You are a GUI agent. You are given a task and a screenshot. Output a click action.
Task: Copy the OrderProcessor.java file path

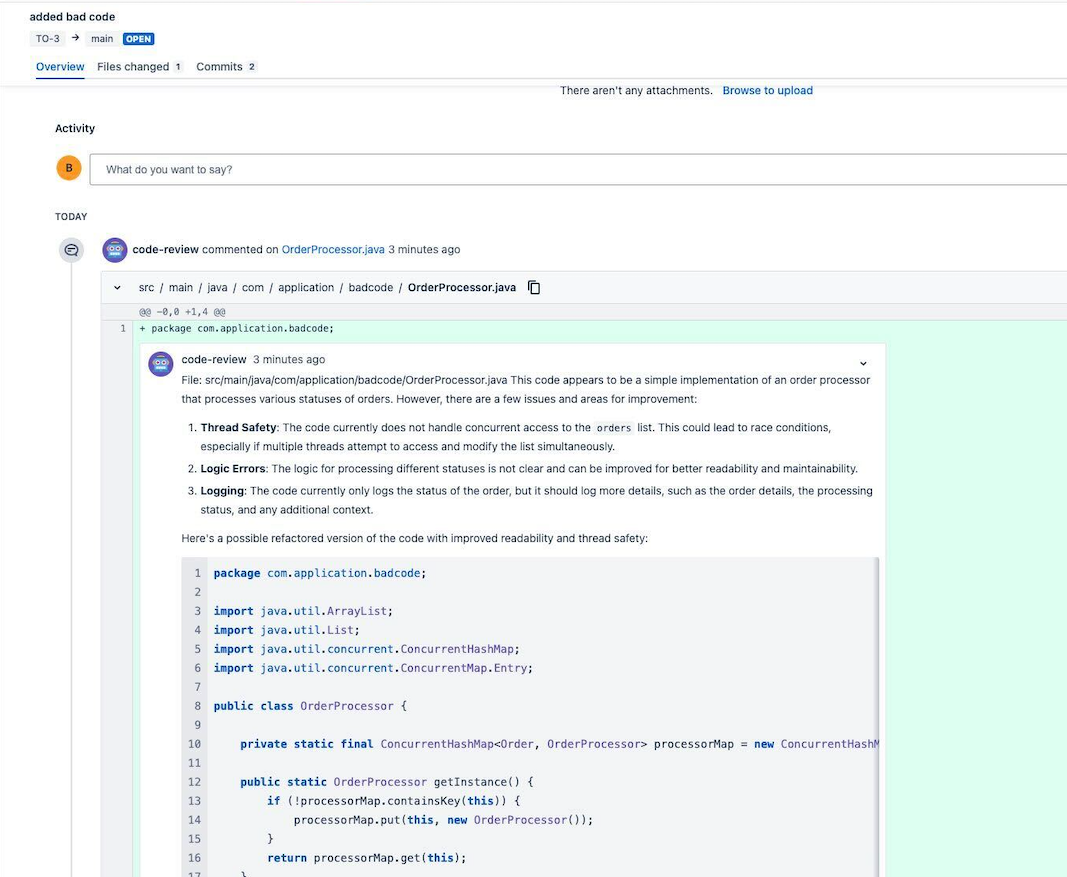pos(534,286)
